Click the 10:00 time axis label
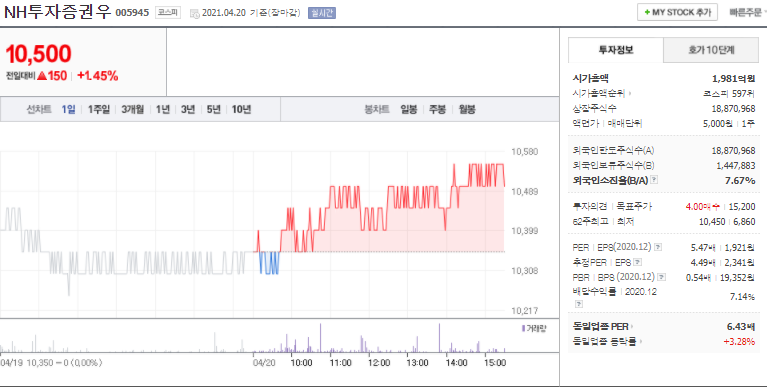Image resolution: width=767 pixels, height=387 pixels. point(301,363)
